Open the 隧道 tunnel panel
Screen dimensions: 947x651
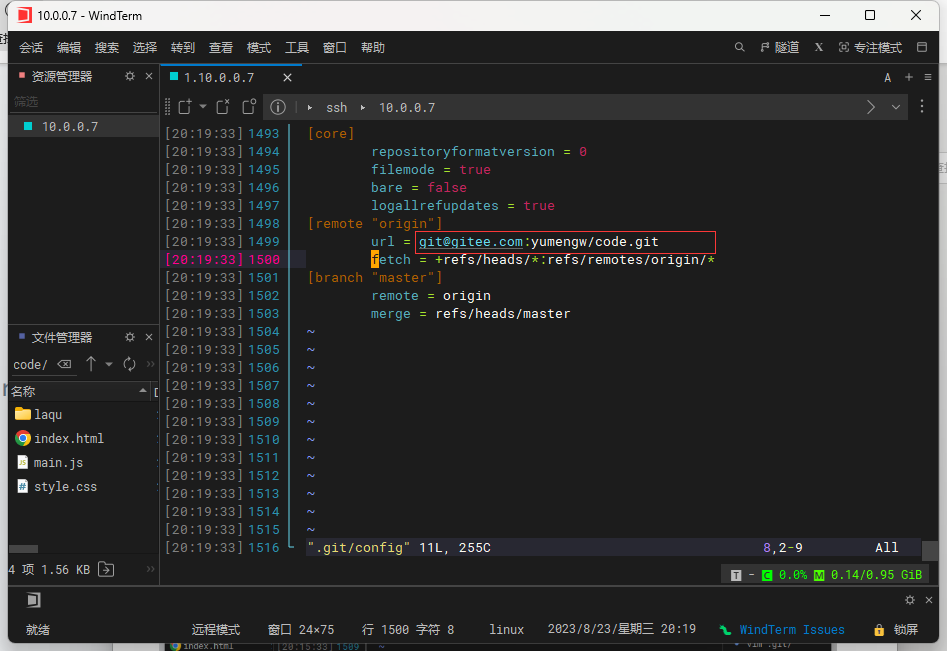tap(780, 48)
